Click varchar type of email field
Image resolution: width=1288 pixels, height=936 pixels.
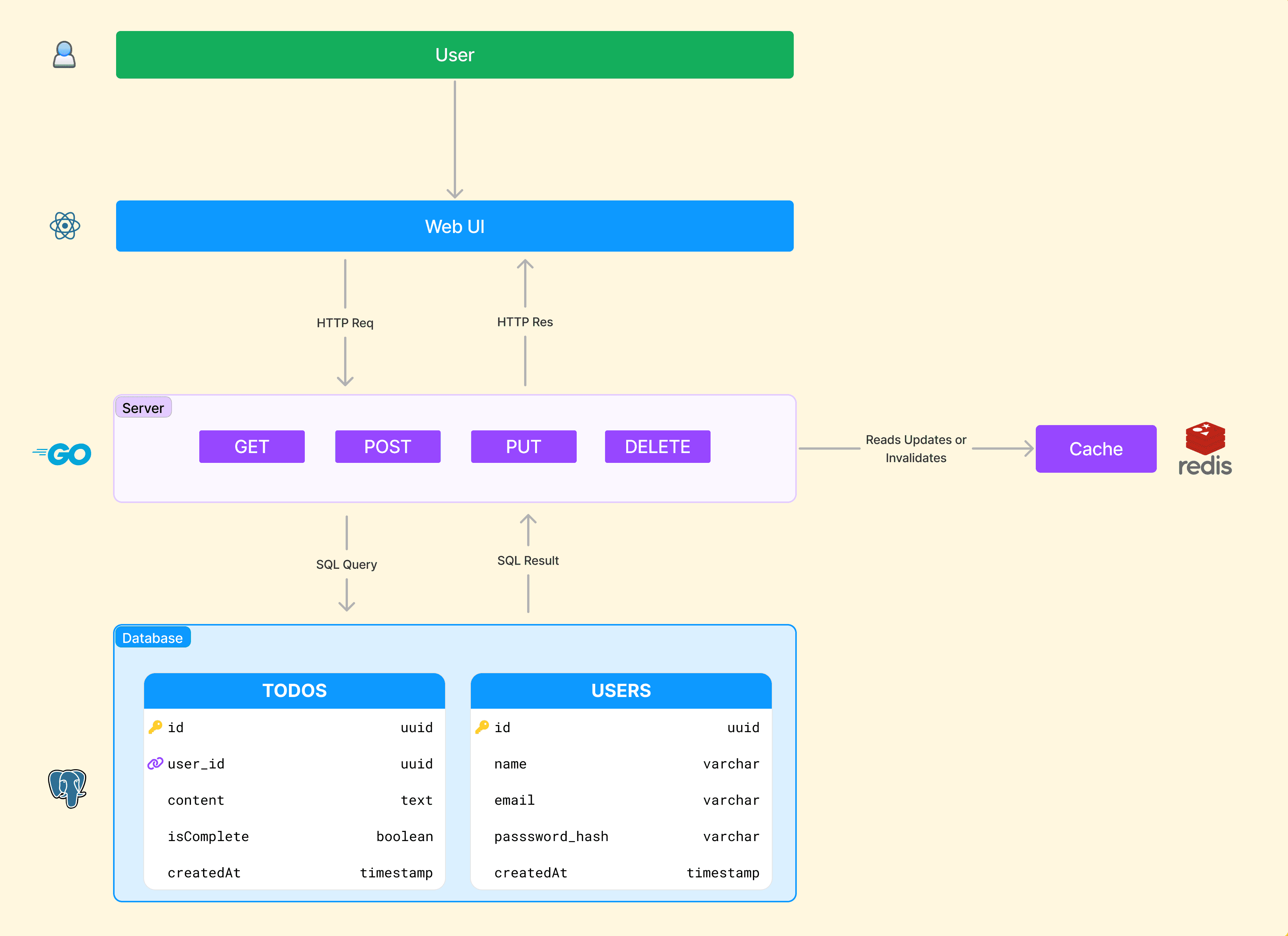coord(731,800)
